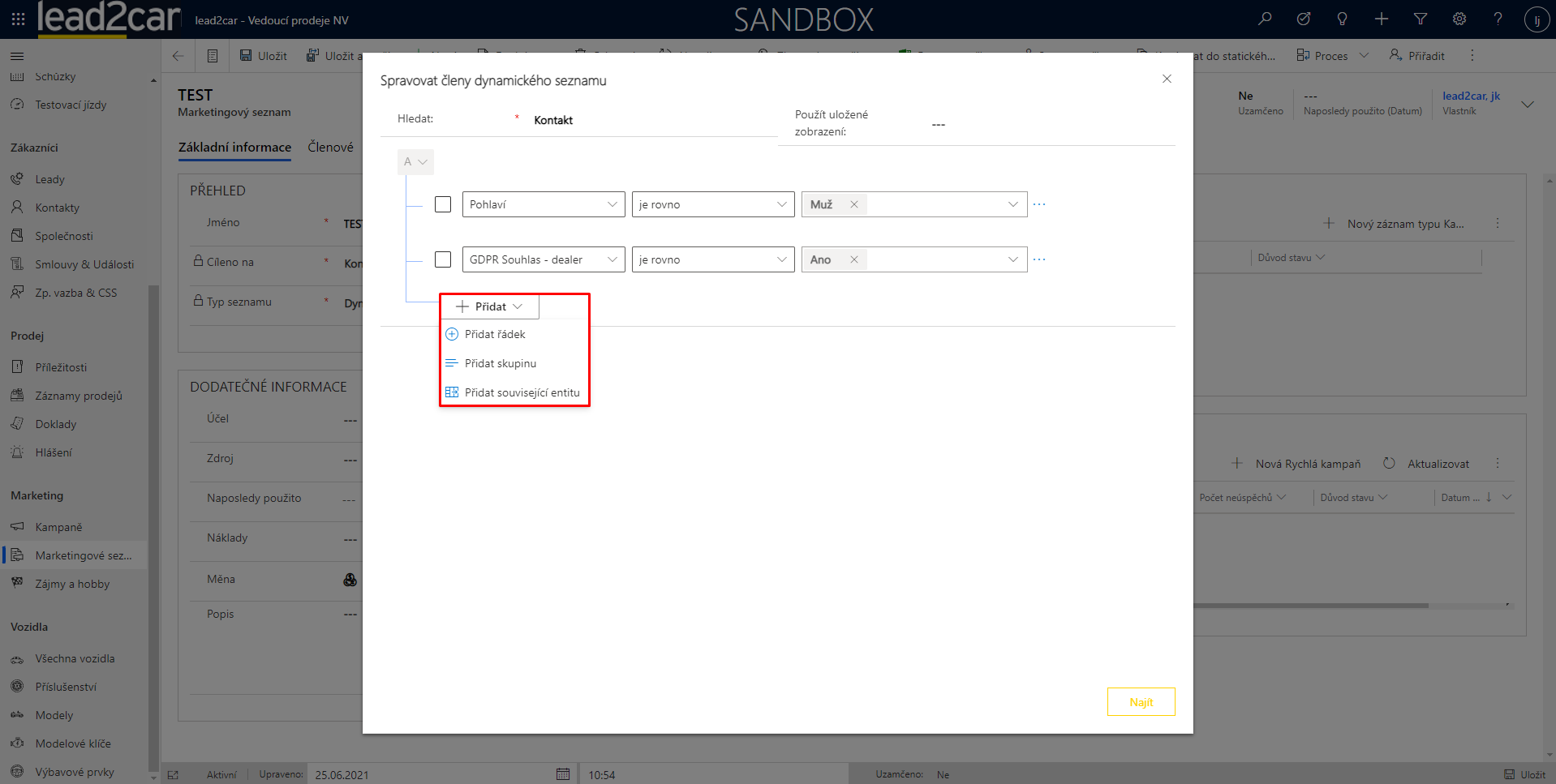Select Přidat řádek from menu

[495, 334]
